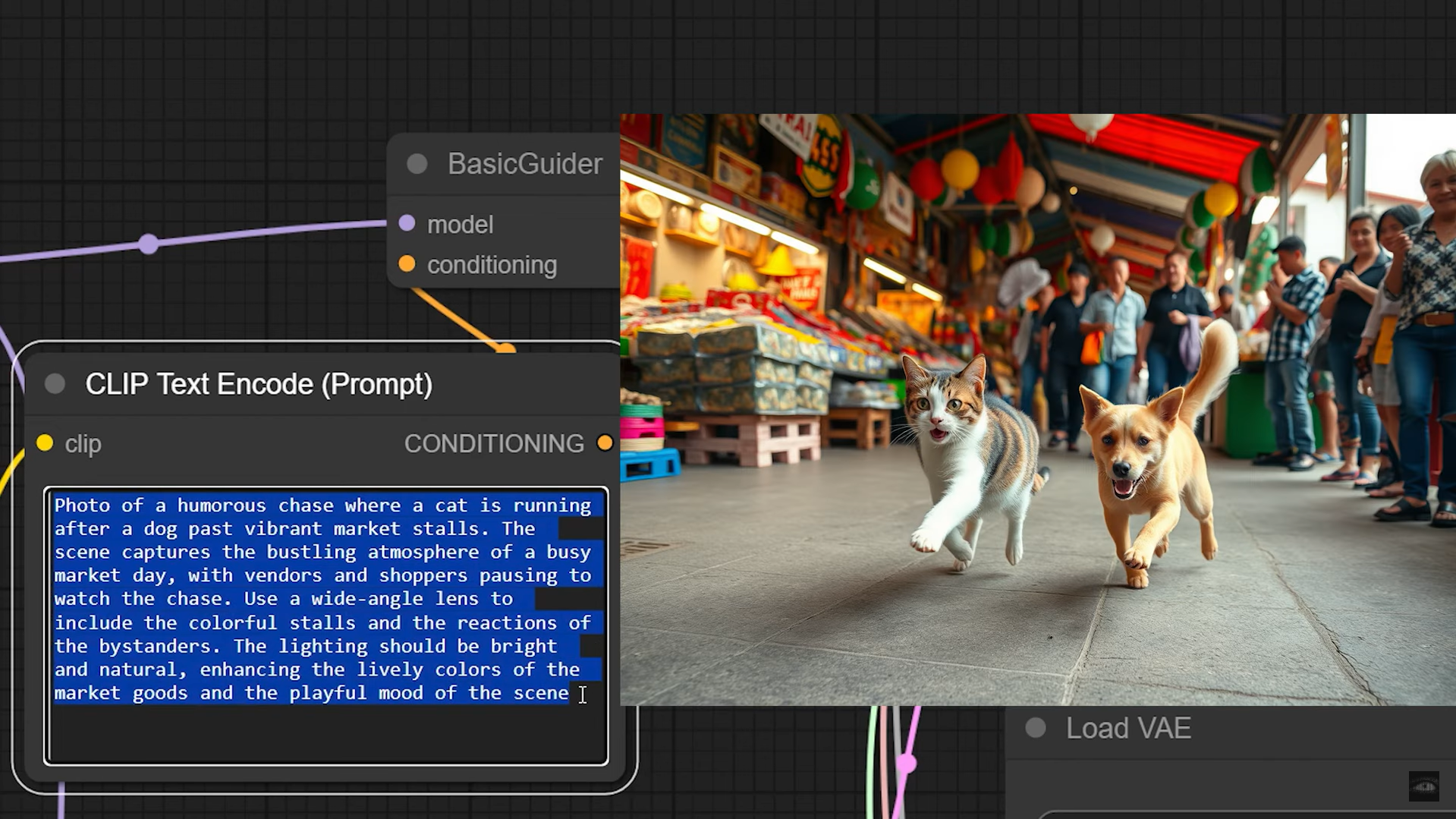Click the orange conditioning input socket on BasicGuider
The width and height of the screenshot is (1456, 819).
(x=408, y=264)
